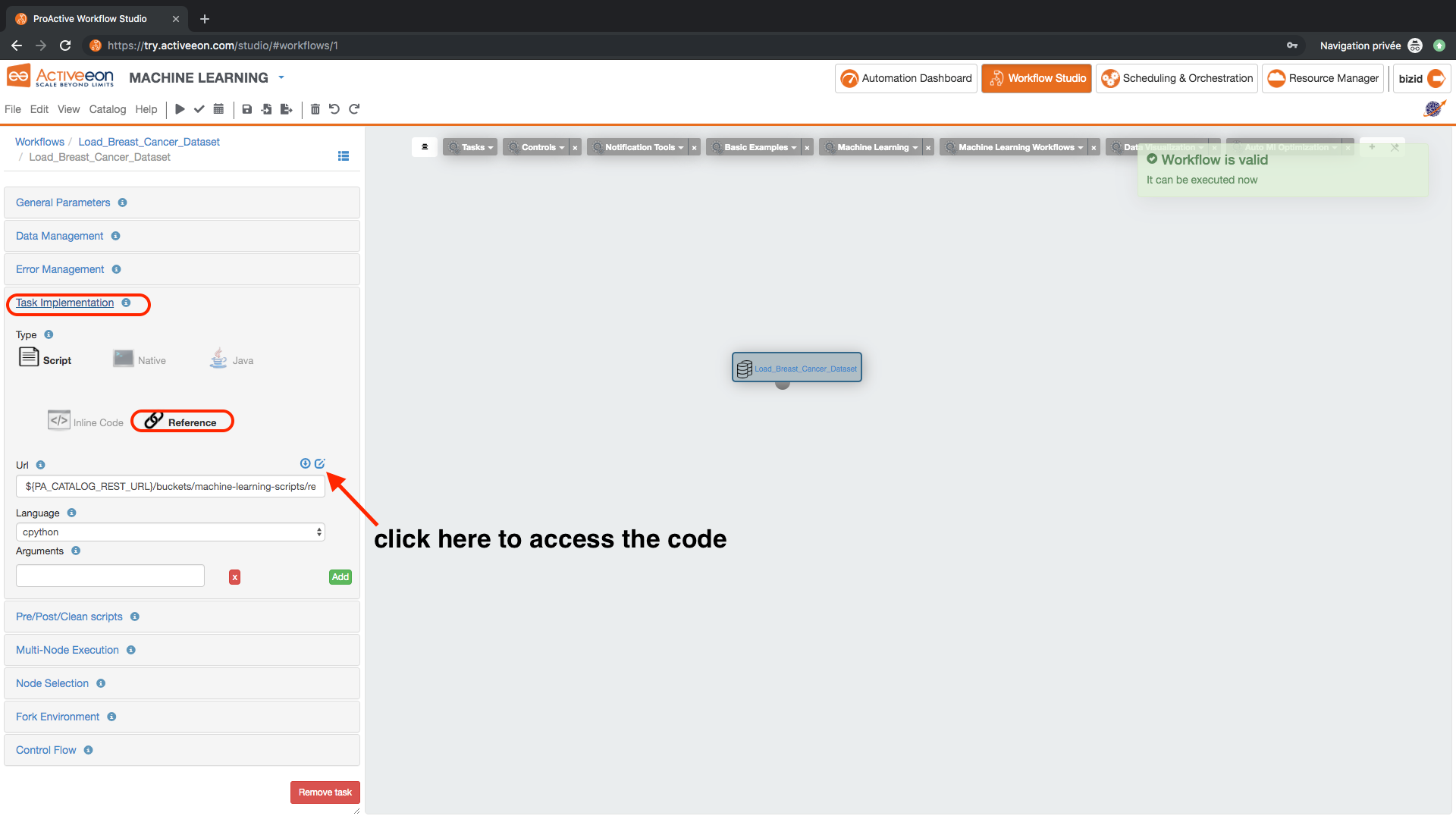Image resolution: width=1456 pixels, height=819 pixels.
Task: Click the redo arrow icon
Action: [354, 109]
